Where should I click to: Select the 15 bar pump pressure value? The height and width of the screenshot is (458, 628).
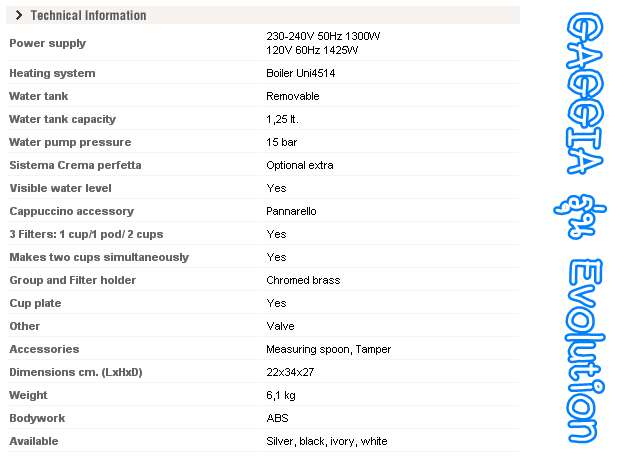tap(282, 142)
